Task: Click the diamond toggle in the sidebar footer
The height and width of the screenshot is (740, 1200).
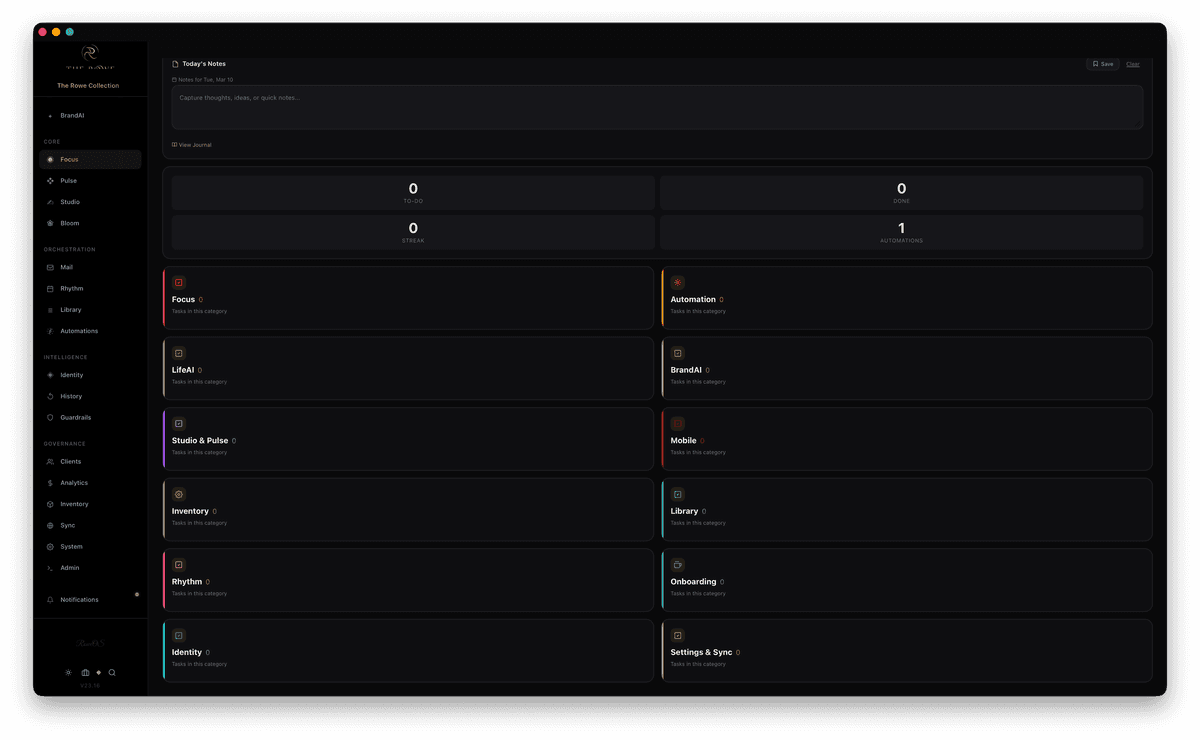Action: pos(98,672)
